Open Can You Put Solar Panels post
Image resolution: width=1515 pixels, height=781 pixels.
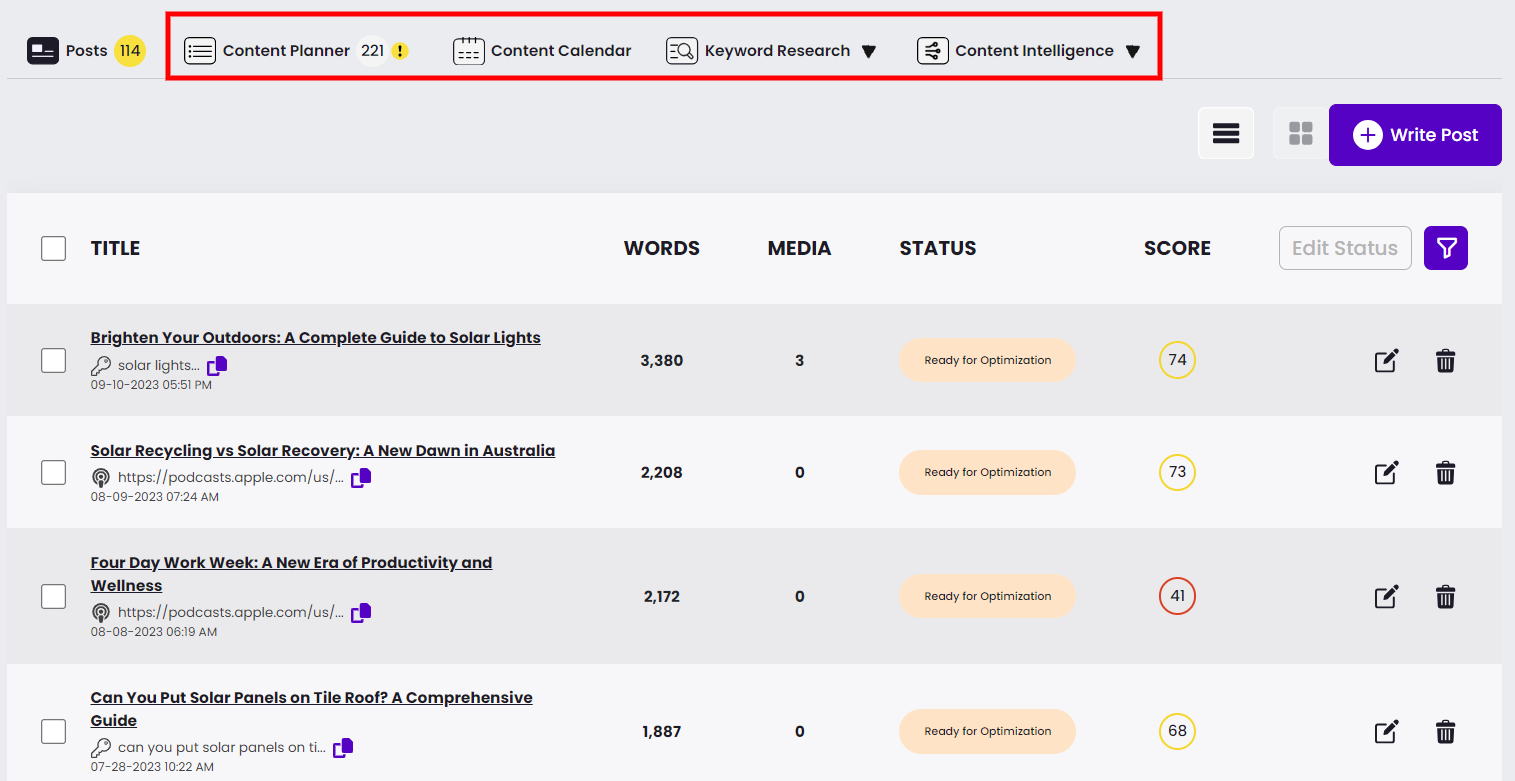pos(312,709)
